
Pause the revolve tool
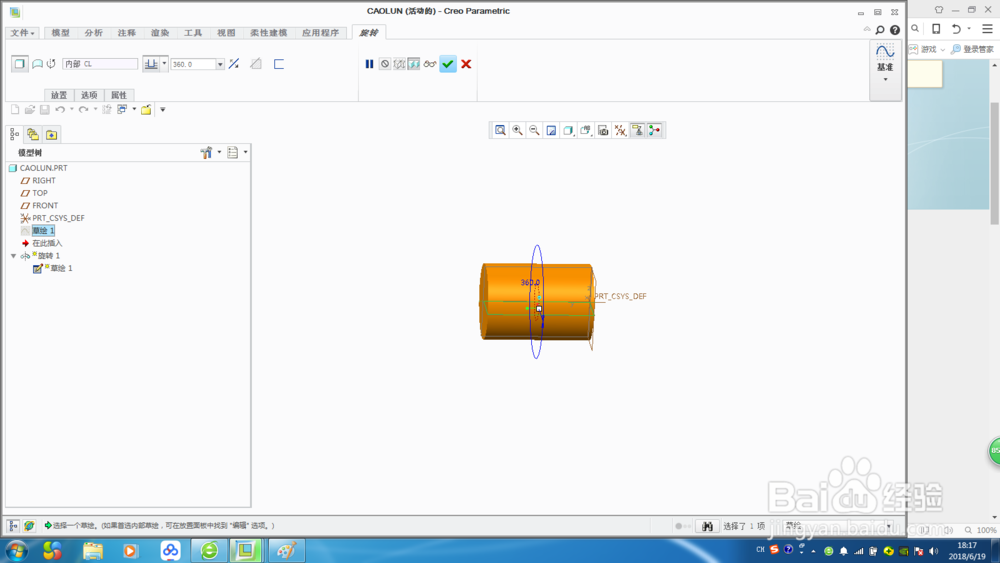click(369, 64)
